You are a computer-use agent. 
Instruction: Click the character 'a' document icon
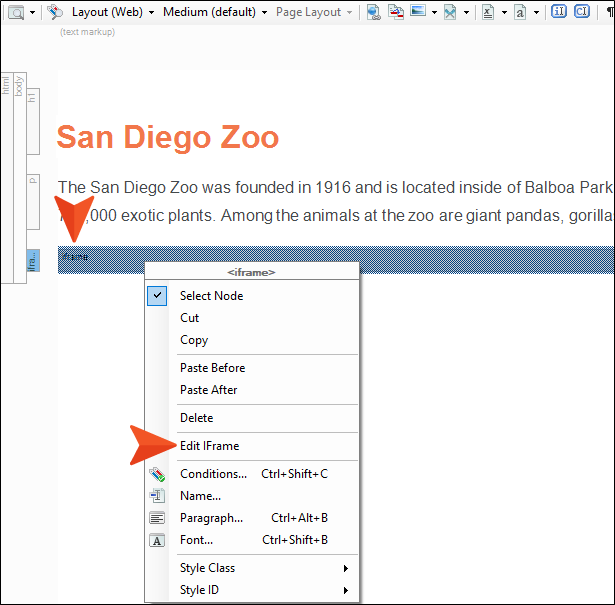pyautogui.click(x=520, y=12)
